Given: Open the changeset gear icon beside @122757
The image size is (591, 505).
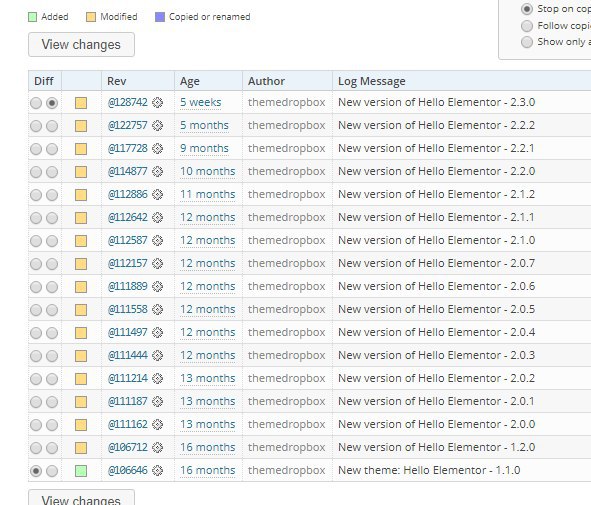Looking at the screenshot, I should (x=158, y=125).
